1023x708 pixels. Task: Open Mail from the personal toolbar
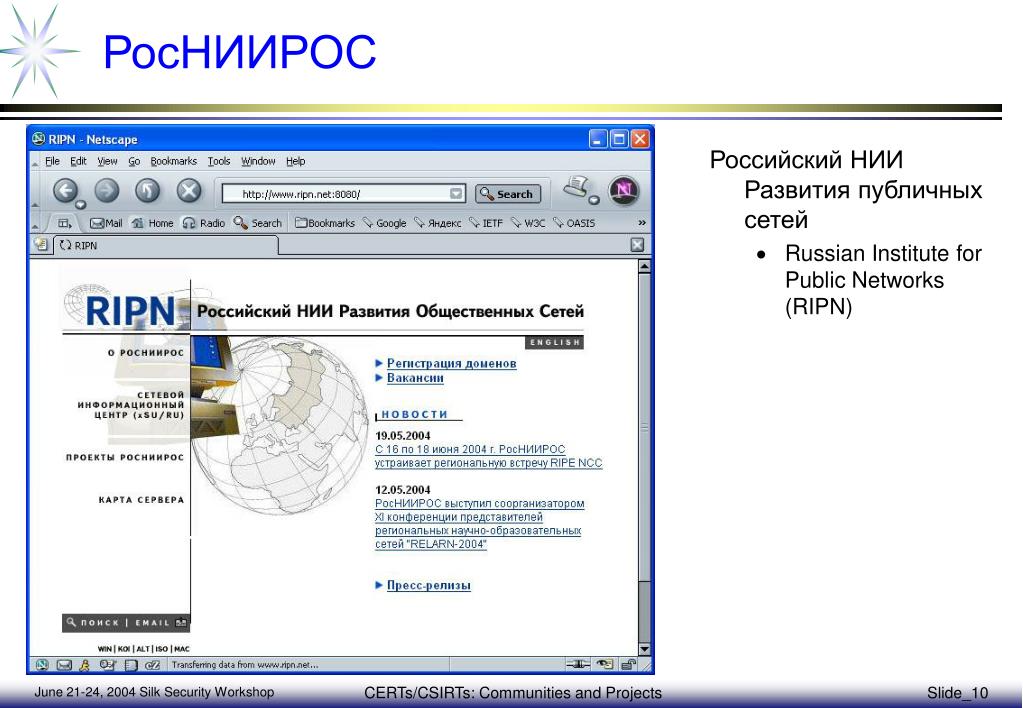pos(106,223)
